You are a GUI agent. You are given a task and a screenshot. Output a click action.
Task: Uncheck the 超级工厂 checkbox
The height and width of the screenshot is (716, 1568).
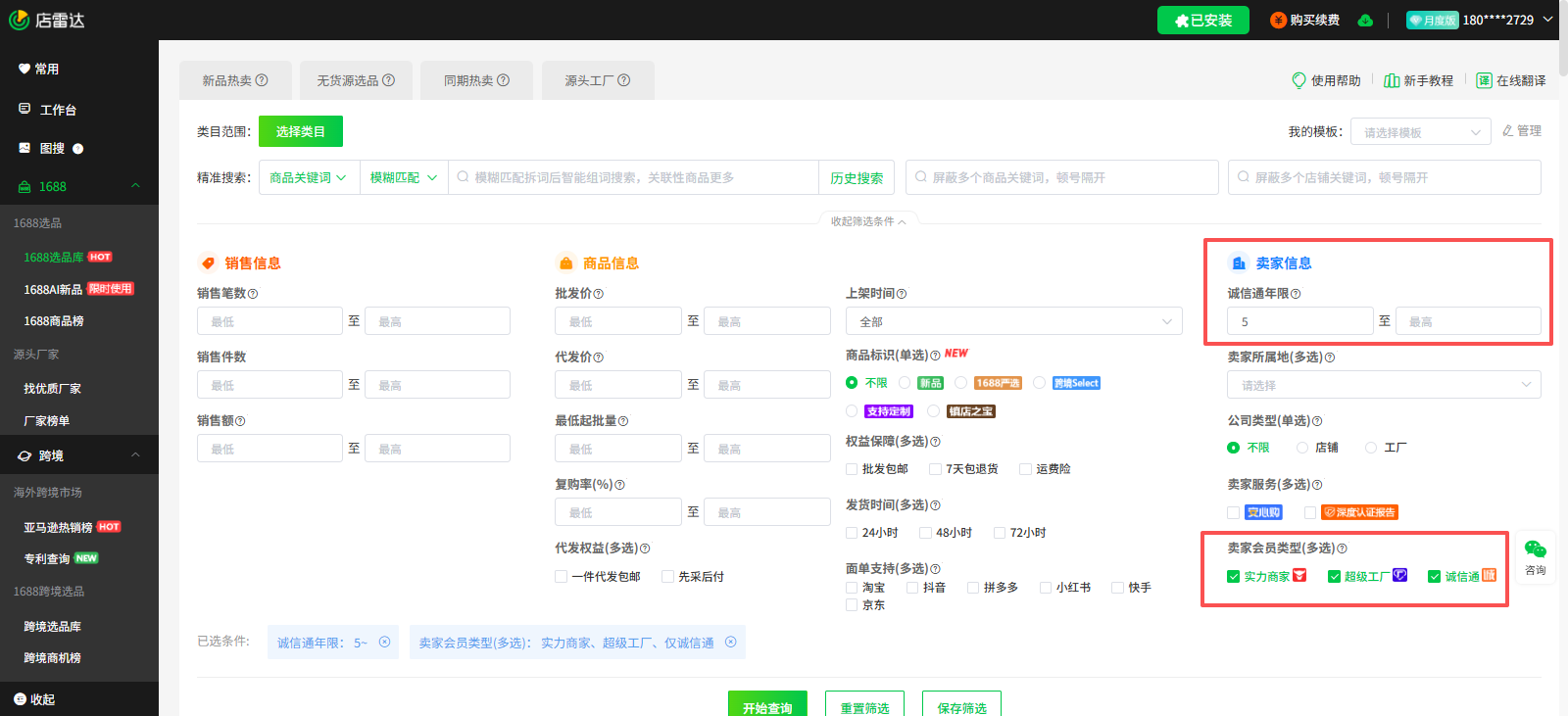pos(1334,576)
